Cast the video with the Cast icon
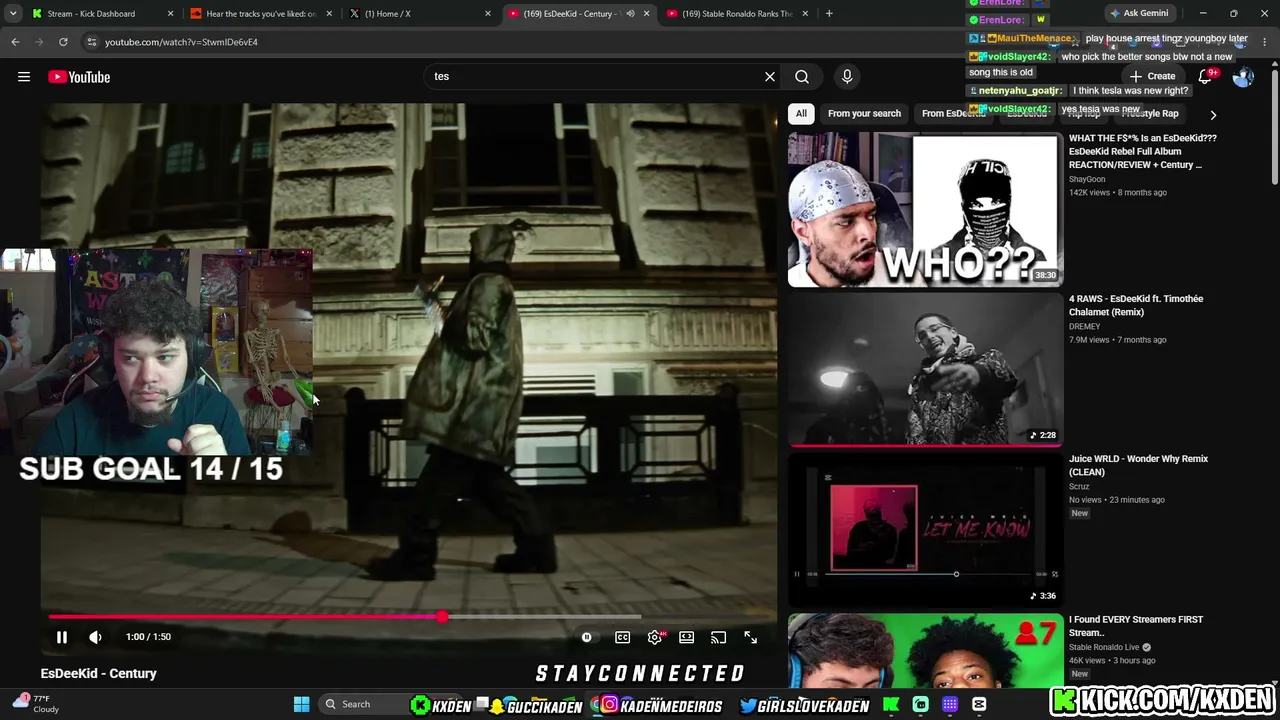The image size is (1280, 720). [x=718, y=637]
